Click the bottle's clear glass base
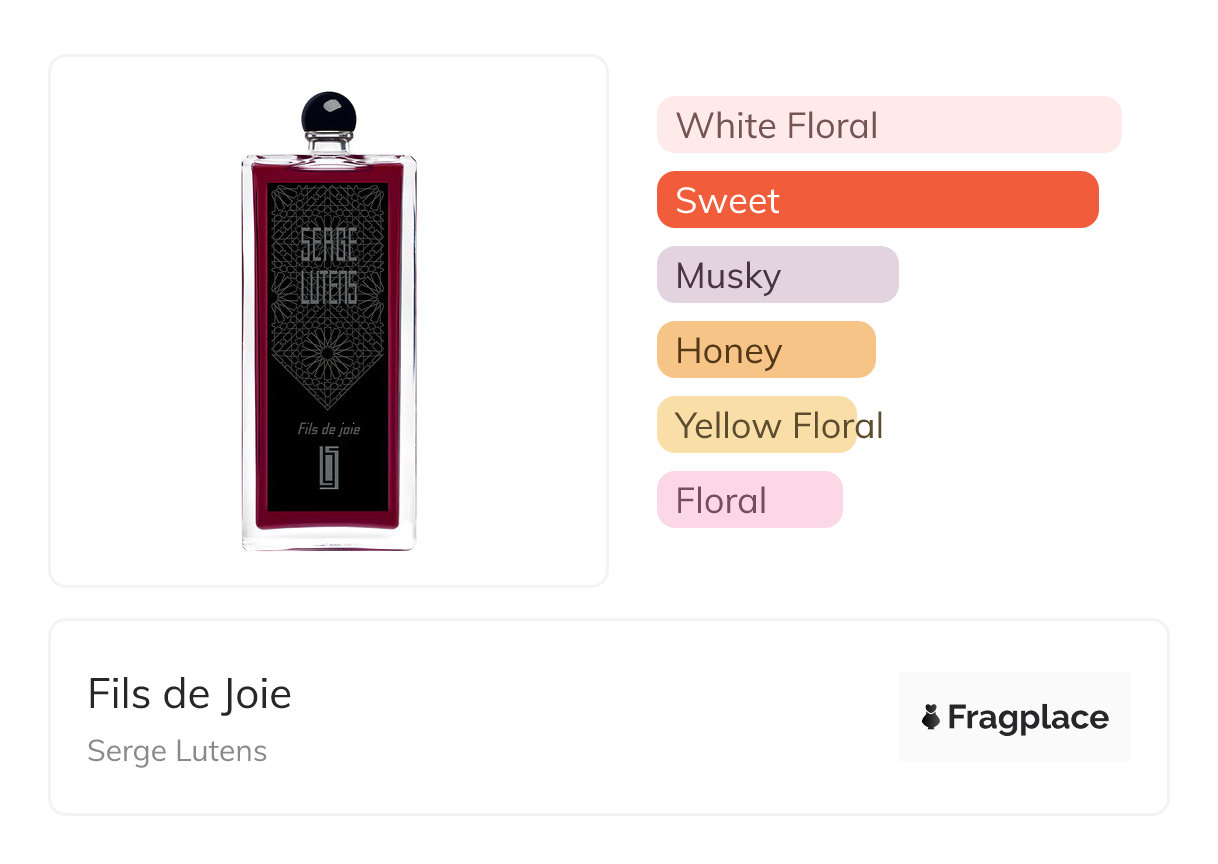Image resolution: width=1218 pixels, height=864 pixels. tap(329, 540)
